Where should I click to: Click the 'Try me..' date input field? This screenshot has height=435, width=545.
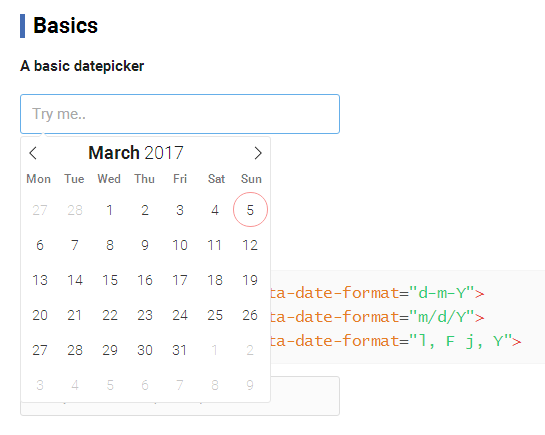coord(180,114)
